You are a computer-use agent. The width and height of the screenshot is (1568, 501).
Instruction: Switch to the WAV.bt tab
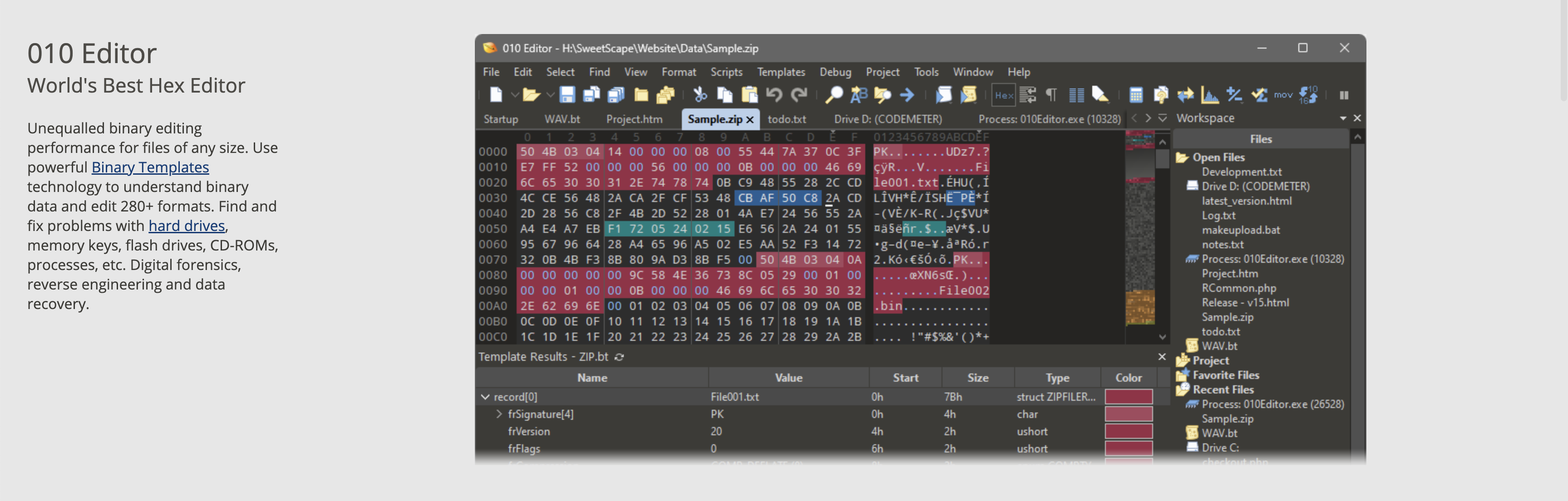[x=562, y=119]
